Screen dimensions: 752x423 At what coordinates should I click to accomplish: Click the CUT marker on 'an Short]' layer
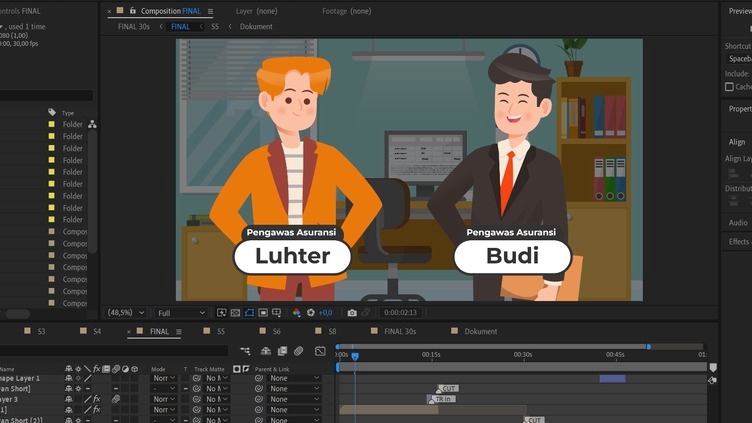click(448, 388)
